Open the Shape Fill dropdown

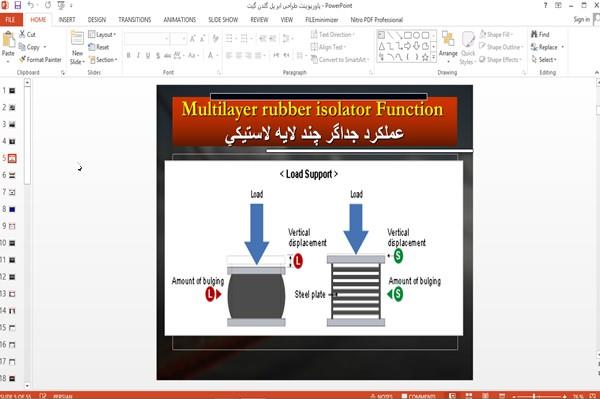[x=496, y=34]
